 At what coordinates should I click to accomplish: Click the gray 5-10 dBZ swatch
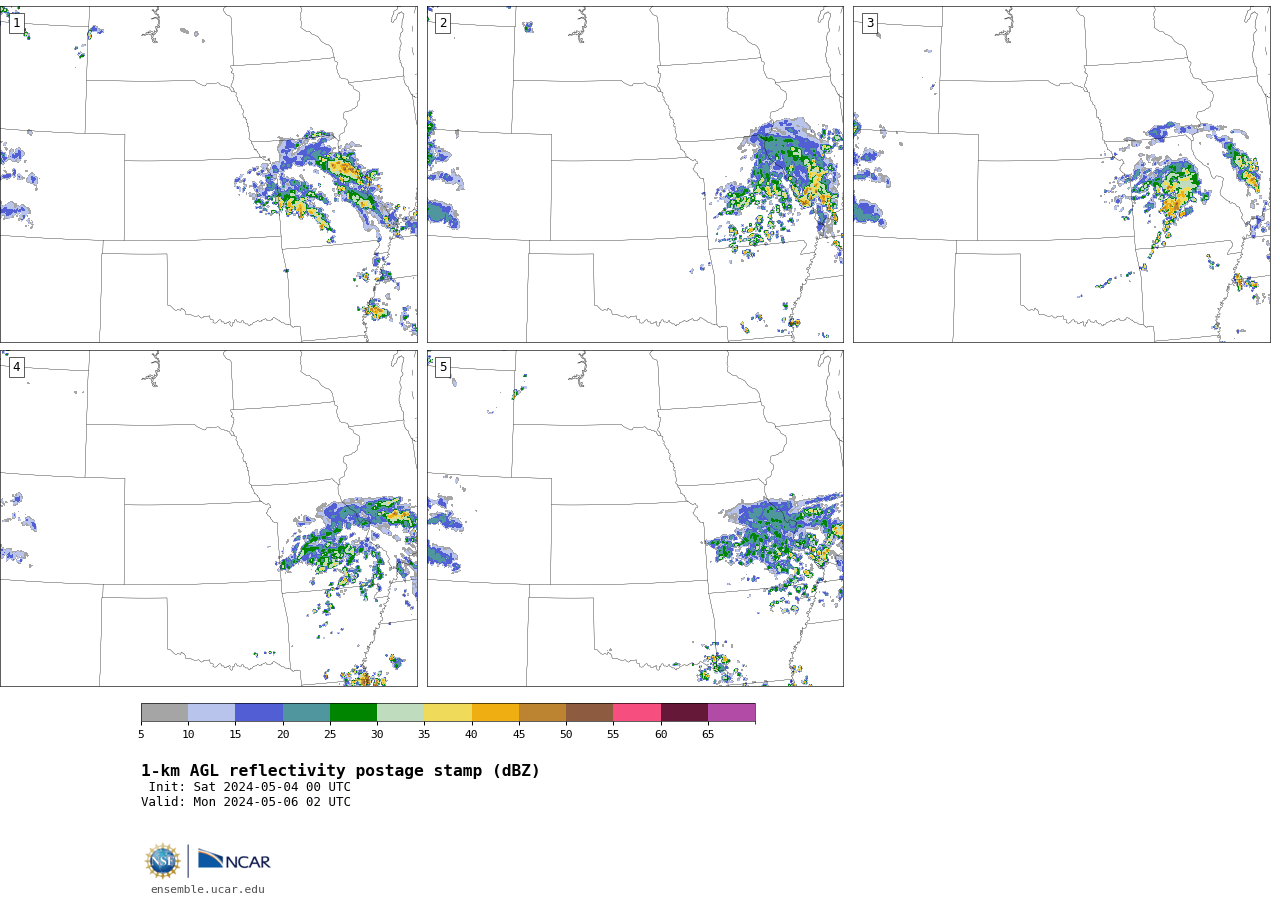point(164,713)
